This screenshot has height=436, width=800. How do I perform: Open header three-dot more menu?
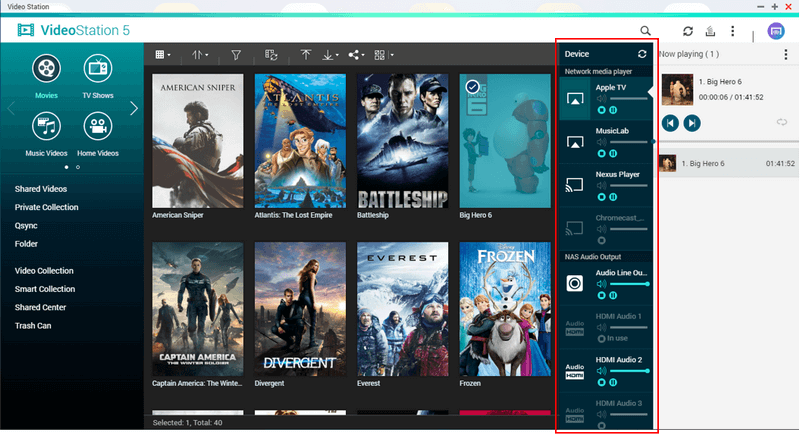pyautogui.click(x=733, y=31)
